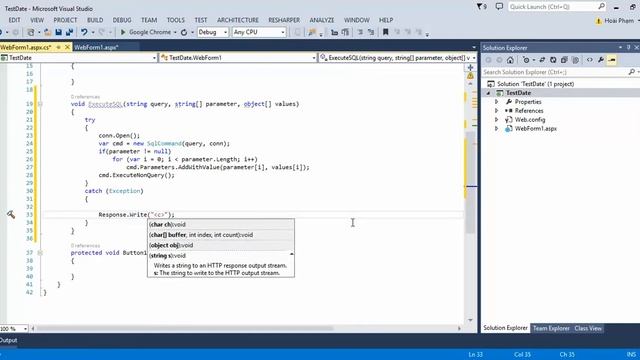Viewport: 640px width, 360px height.
Task: Toggle Preview Selected Items icon
Action: 612,60
